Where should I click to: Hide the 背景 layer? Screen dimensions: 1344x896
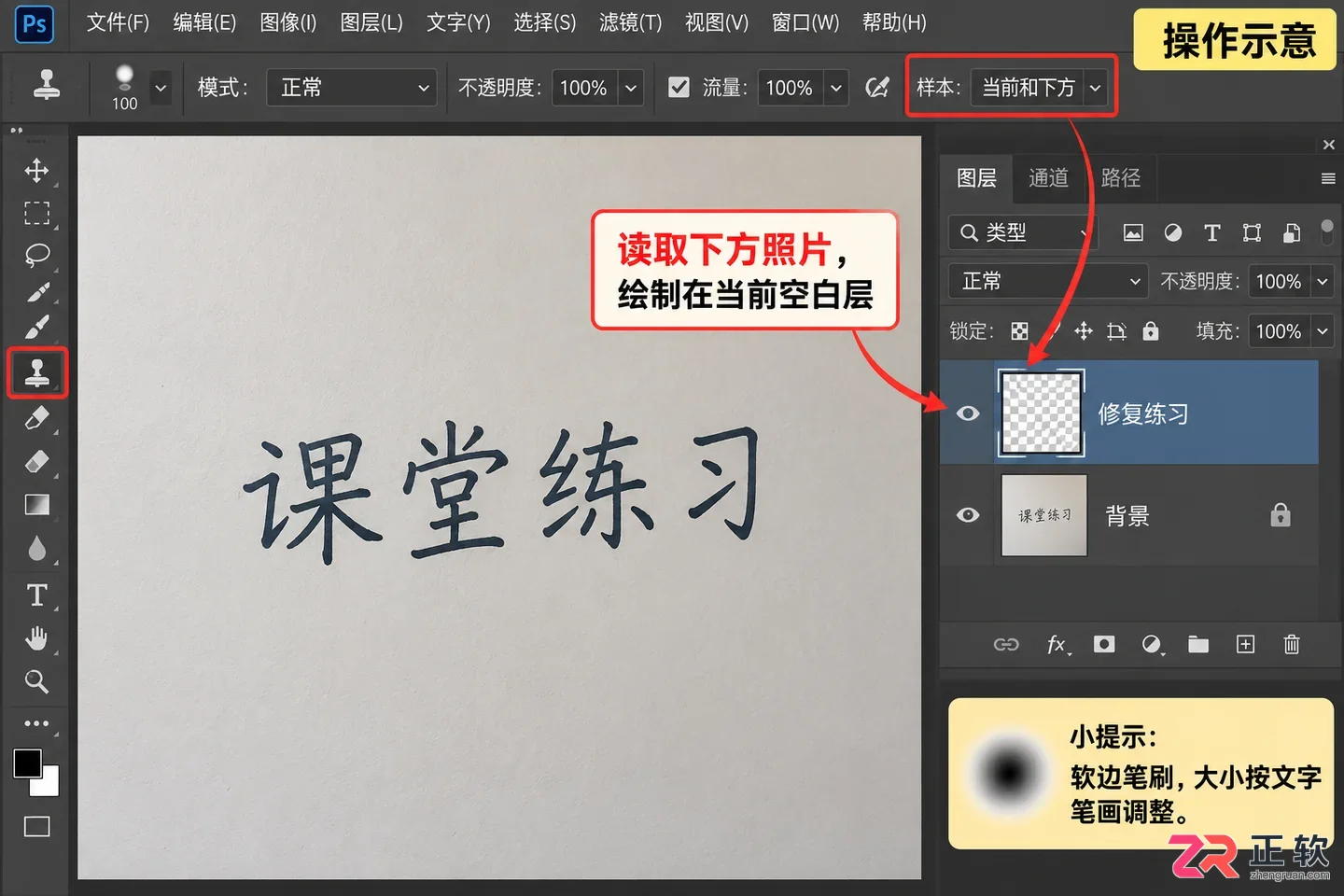pos(968,515)
